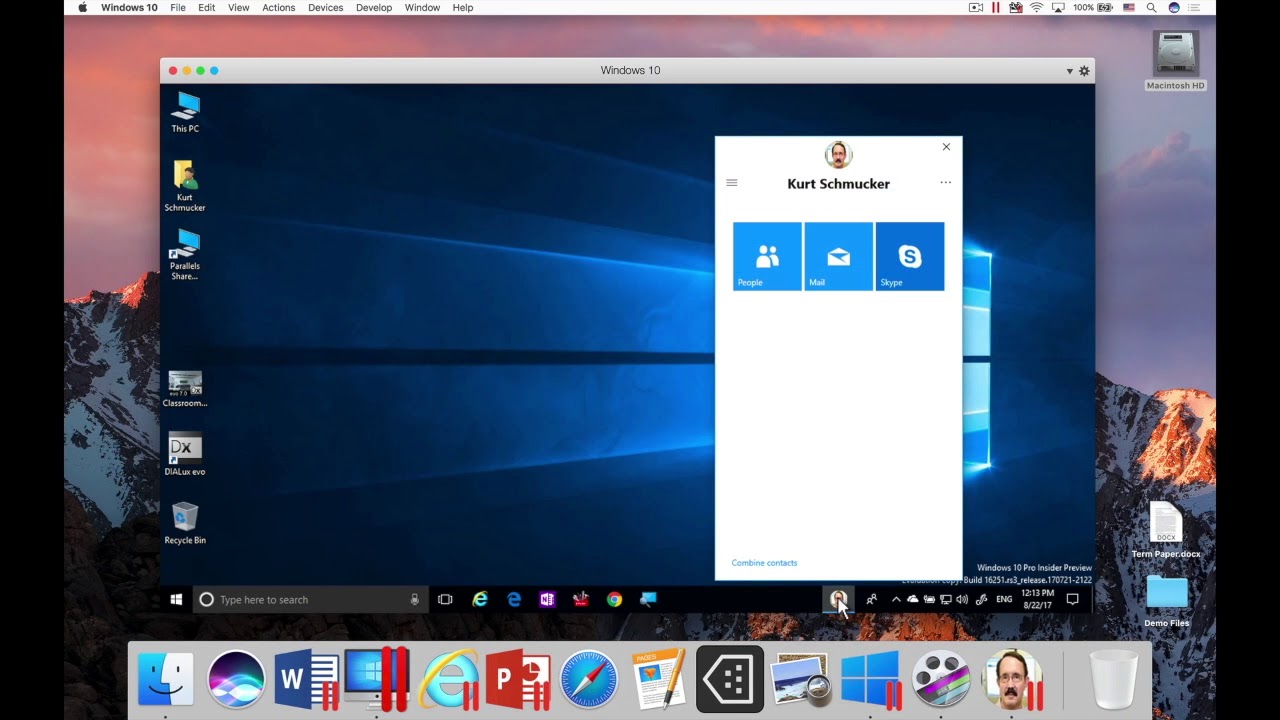1280x720 pixels.
Task: Select Demo Files folder on Mac desktop
Action: [1166, 601]
